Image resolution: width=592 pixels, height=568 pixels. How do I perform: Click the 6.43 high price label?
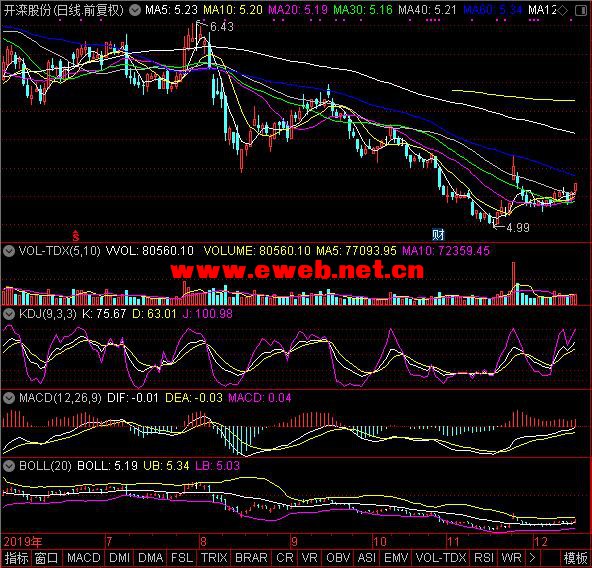(x=222, y=26)
